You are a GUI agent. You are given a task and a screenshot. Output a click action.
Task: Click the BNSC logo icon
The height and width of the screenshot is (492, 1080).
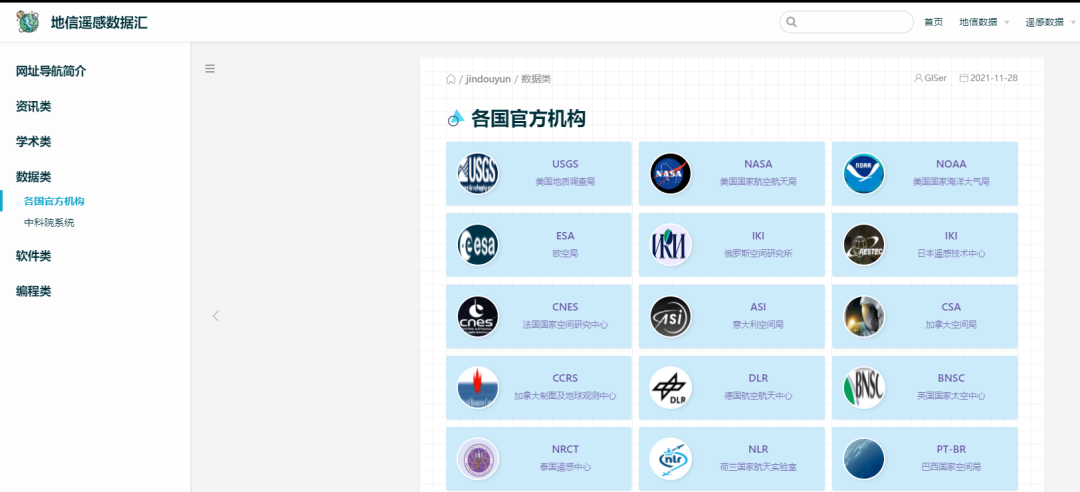pyautogui.click(x=864, y=387)
